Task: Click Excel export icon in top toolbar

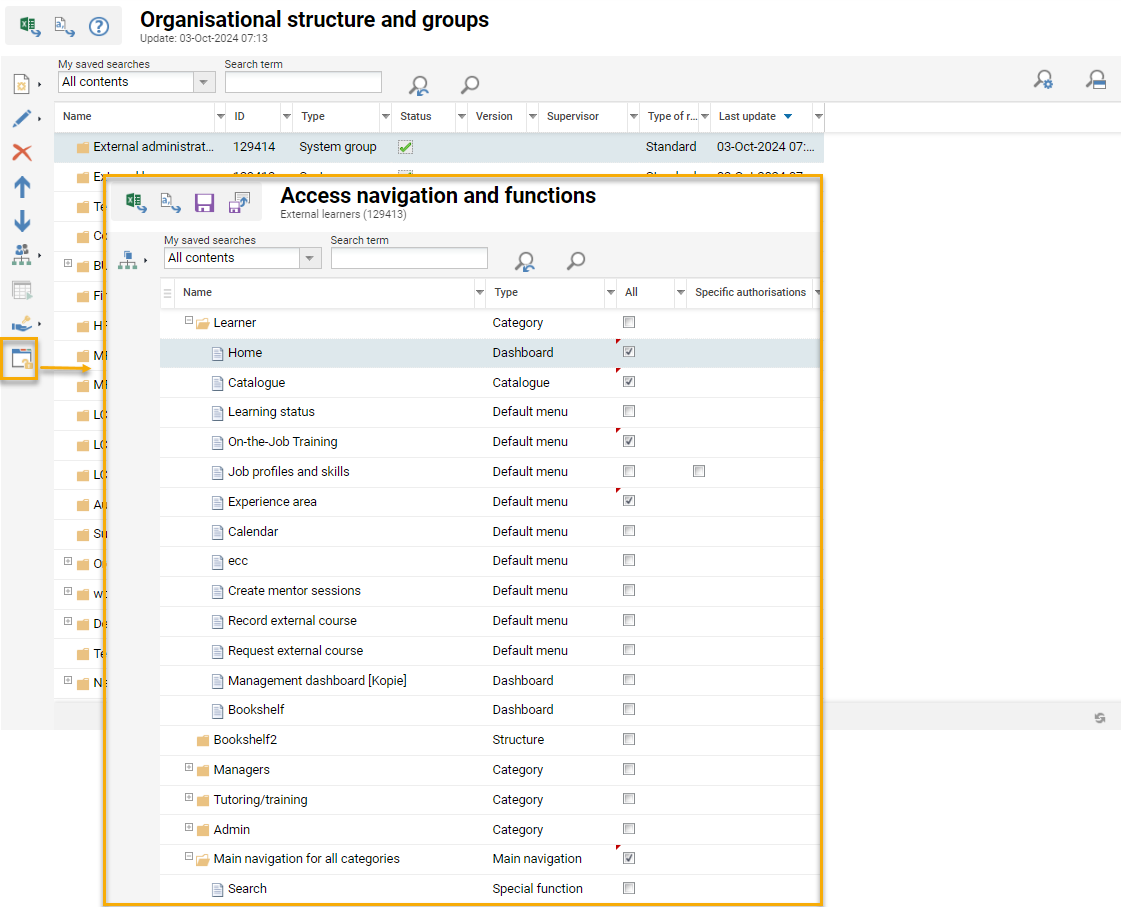Action: 30,27
